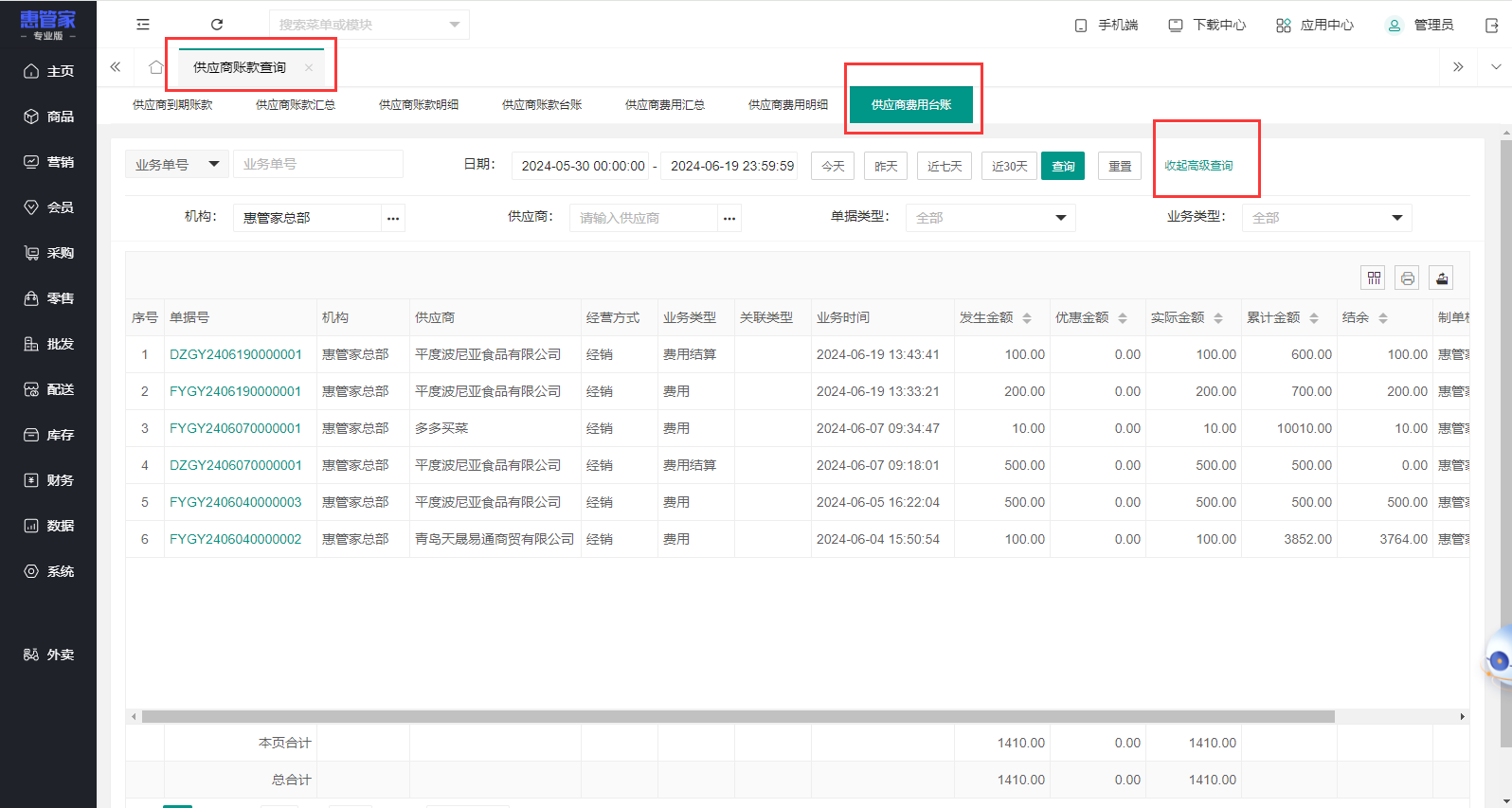This screenshot has width=1512, height=808.
Task: Switch to the 供应商账款汇总 tab
Action: [x=296, y=105]
